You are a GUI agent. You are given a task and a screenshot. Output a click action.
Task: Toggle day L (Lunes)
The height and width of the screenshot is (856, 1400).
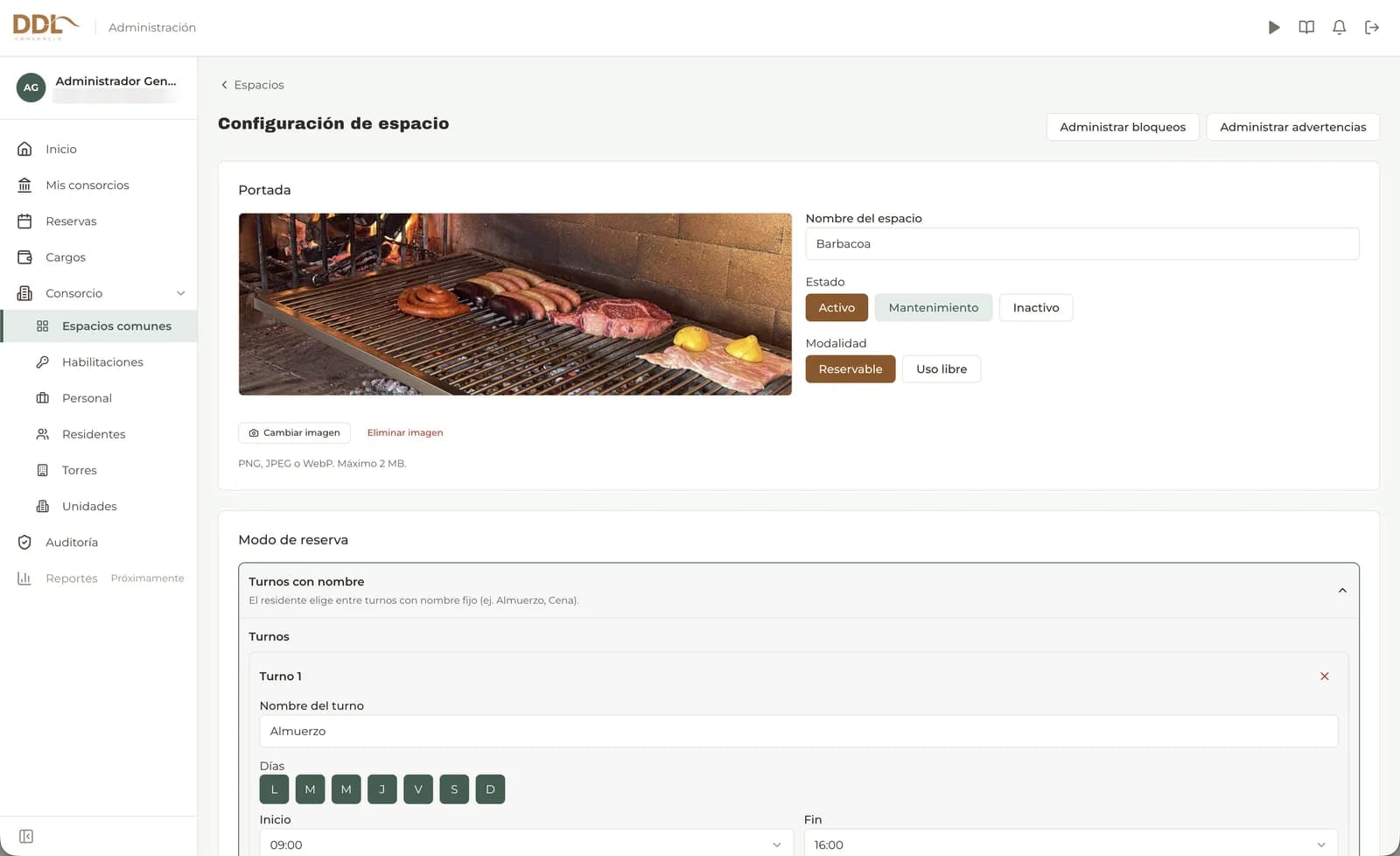[274, 789]
